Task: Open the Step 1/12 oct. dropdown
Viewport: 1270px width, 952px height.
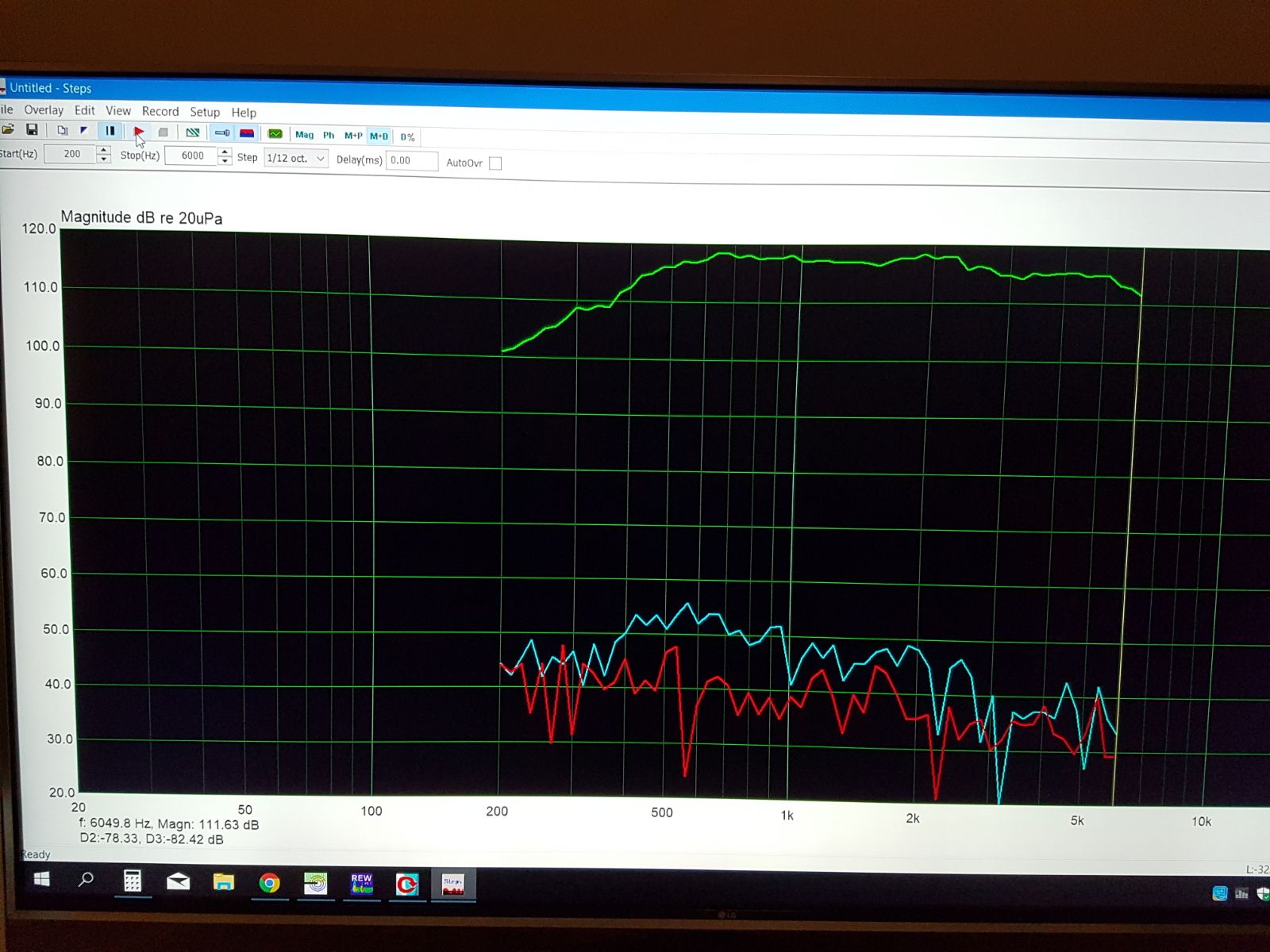Action: click(x=296, y=158)
